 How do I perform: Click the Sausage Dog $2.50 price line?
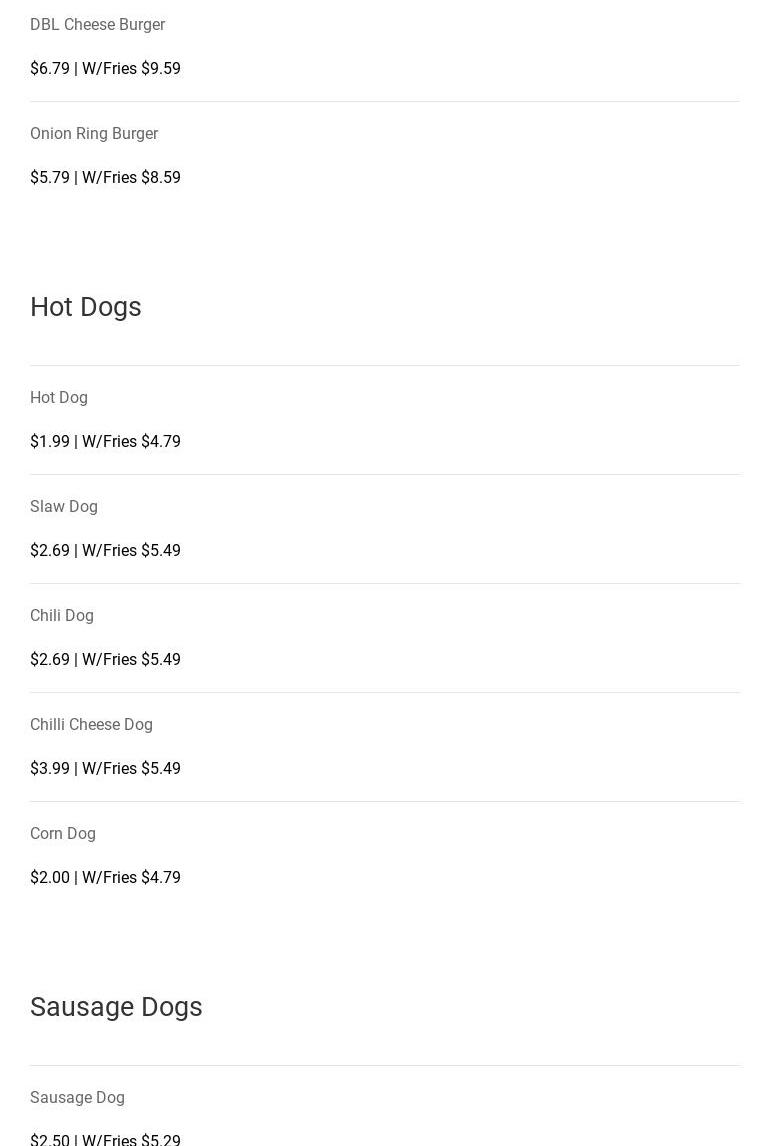(105, 1139)
